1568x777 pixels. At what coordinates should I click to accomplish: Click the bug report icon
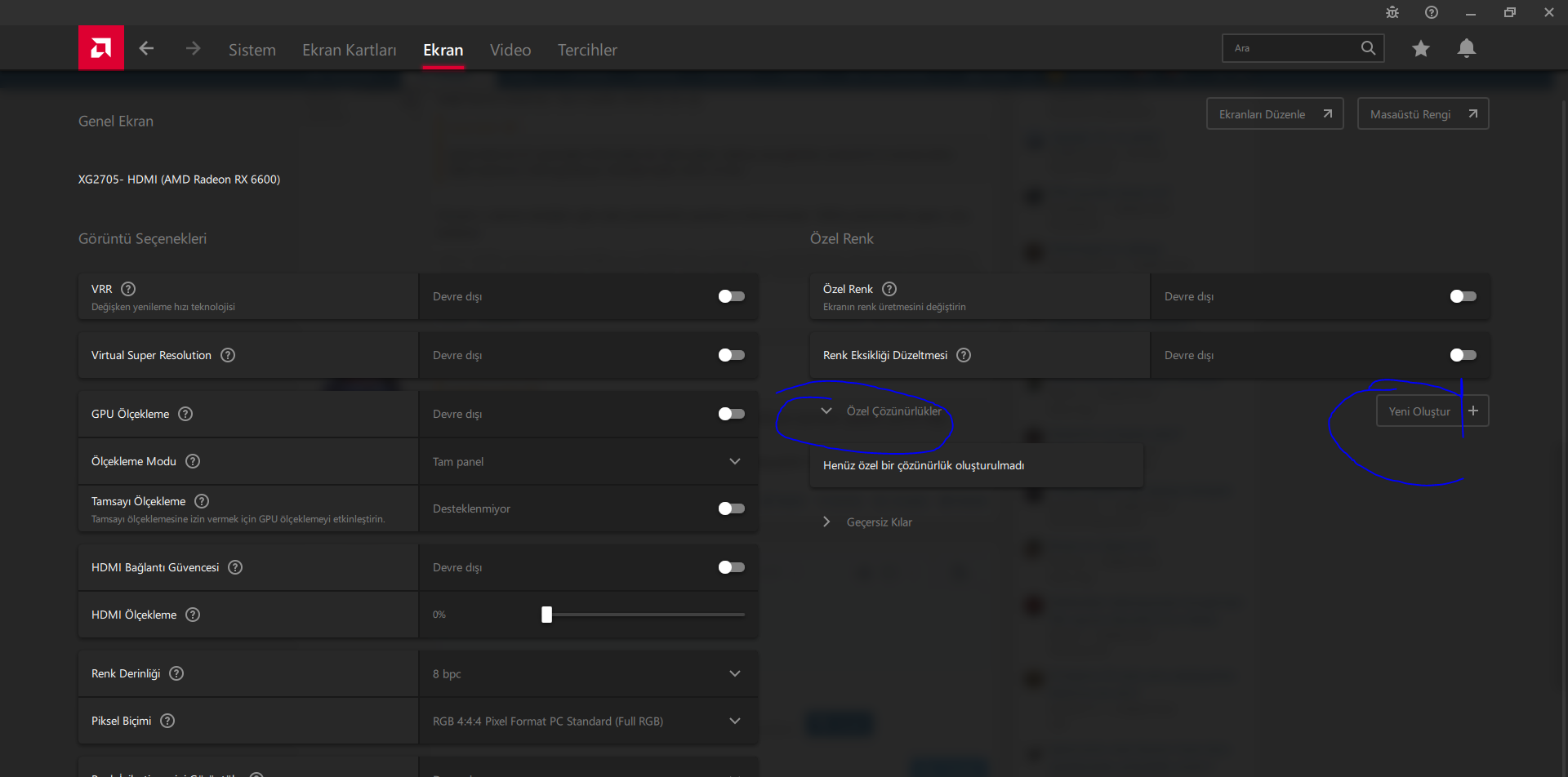(x=1392, y=12)
